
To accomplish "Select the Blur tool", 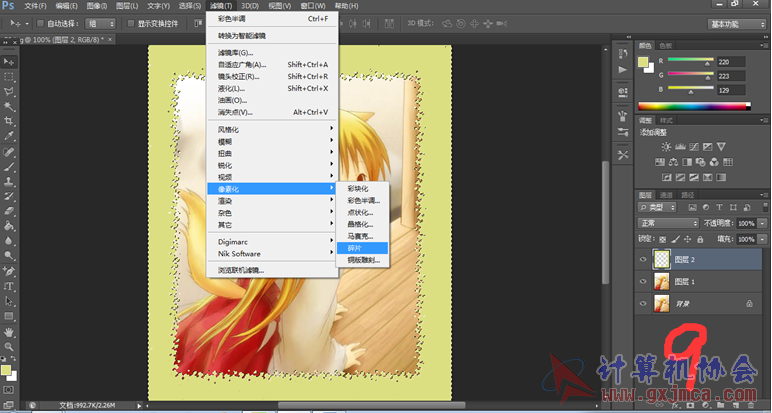I will [9, 241].
